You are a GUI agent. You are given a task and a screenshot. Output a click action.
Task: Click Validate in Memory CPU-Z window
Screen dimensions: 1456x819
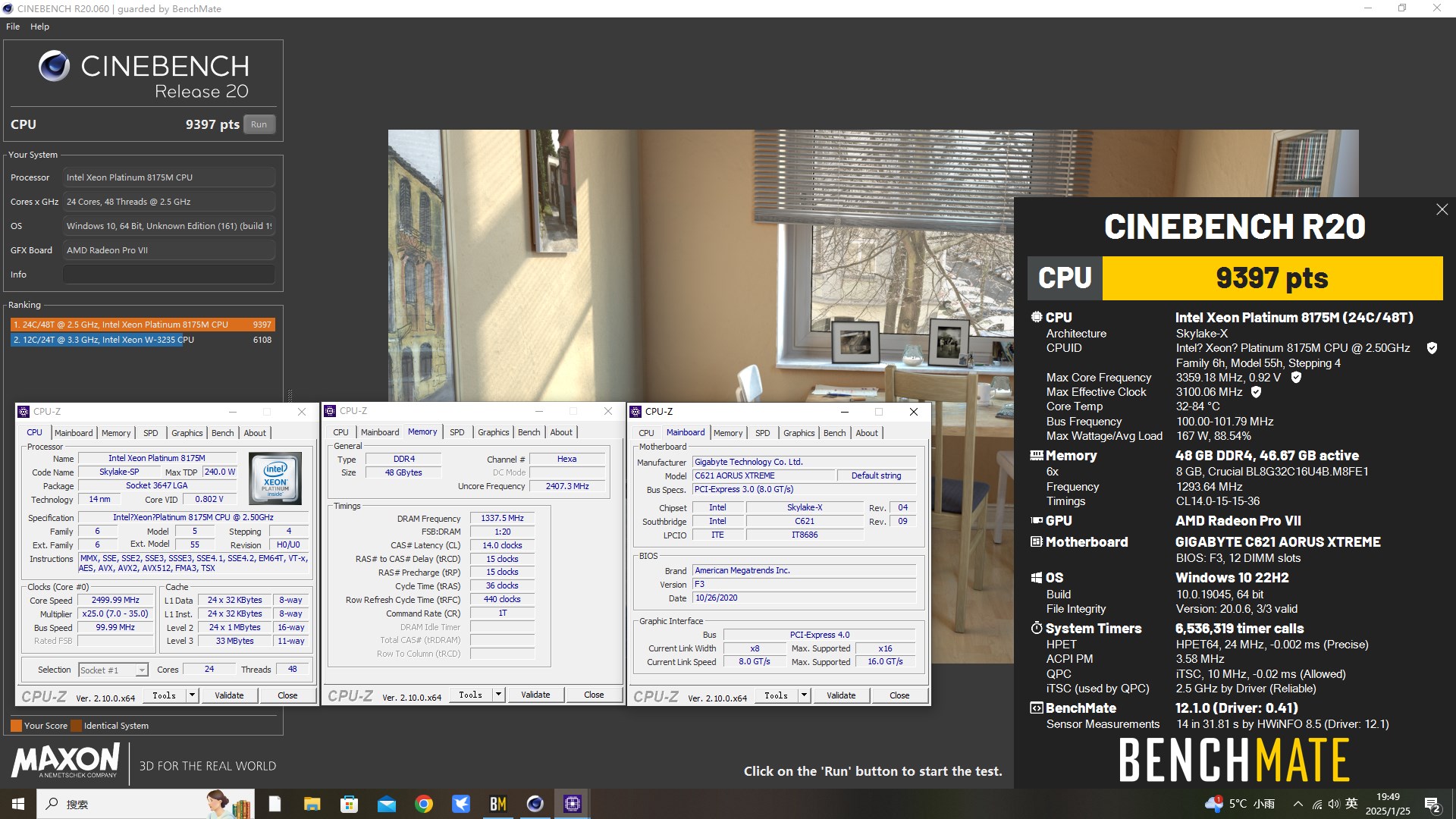coord(535,694)
